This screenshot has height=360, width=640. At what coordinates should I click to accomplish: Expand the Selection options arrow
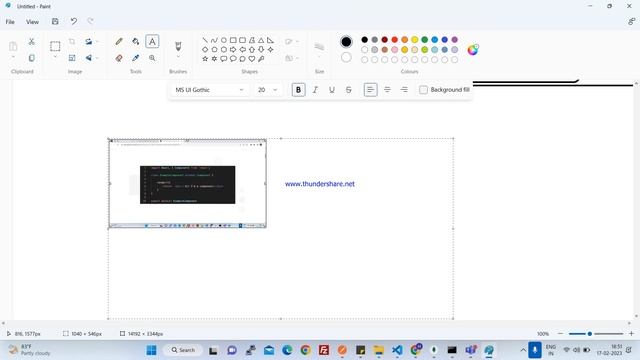(x=55, y=57)
